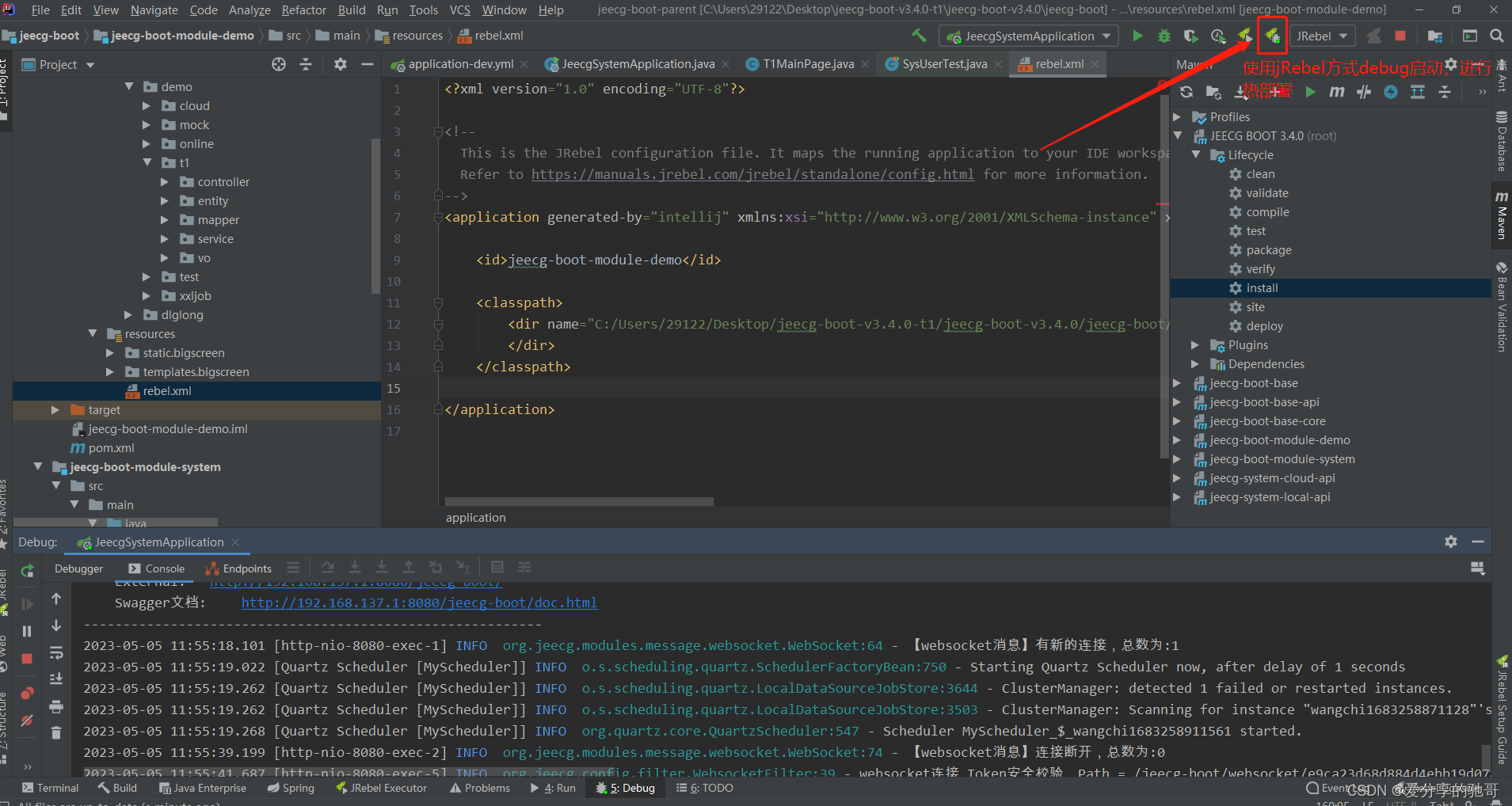Stop the running application in top toolbar
1512x806 pixels.
click(x=1400, y=36)
